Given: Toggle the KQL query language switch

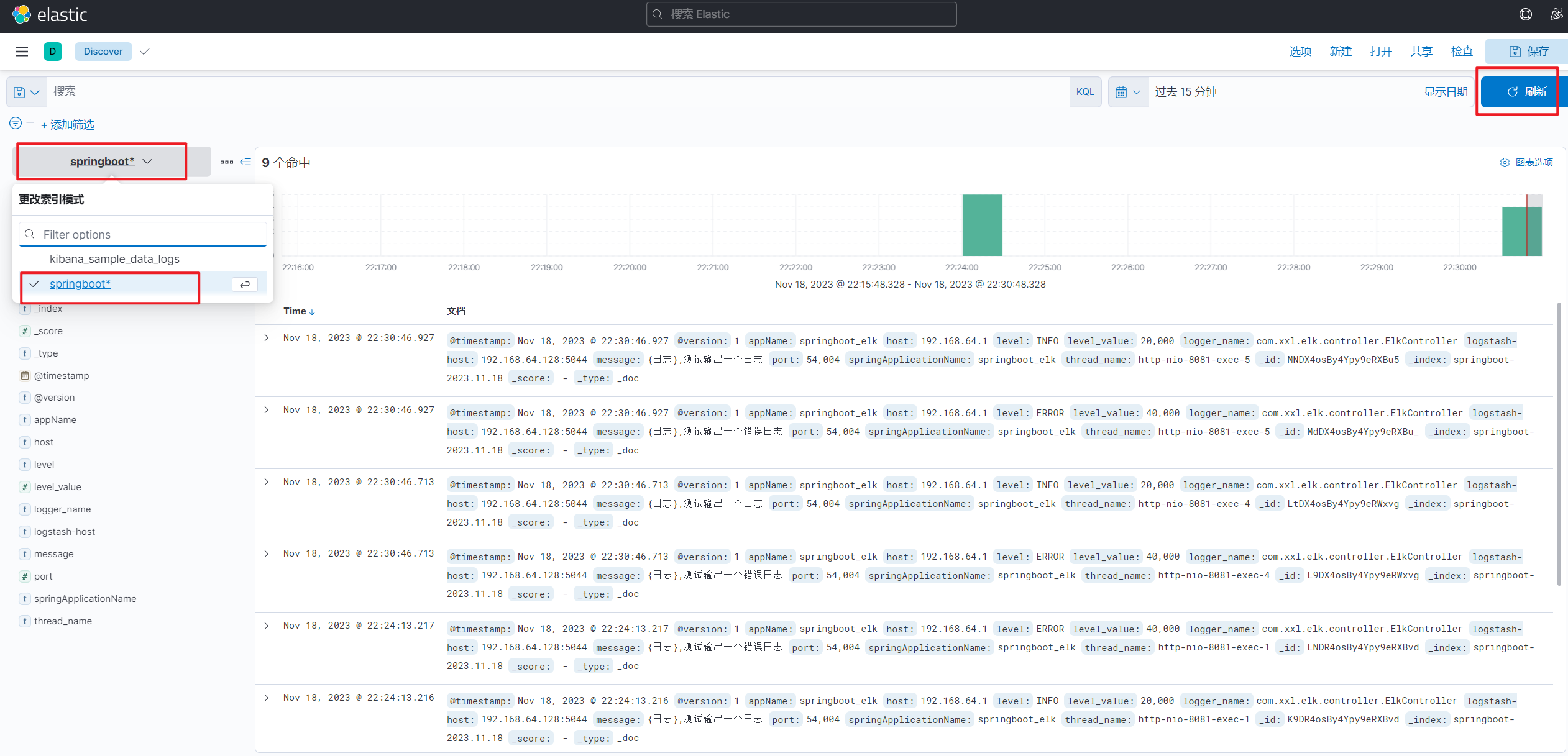Looking at the screenshot, I should [x=1085, y=92].
